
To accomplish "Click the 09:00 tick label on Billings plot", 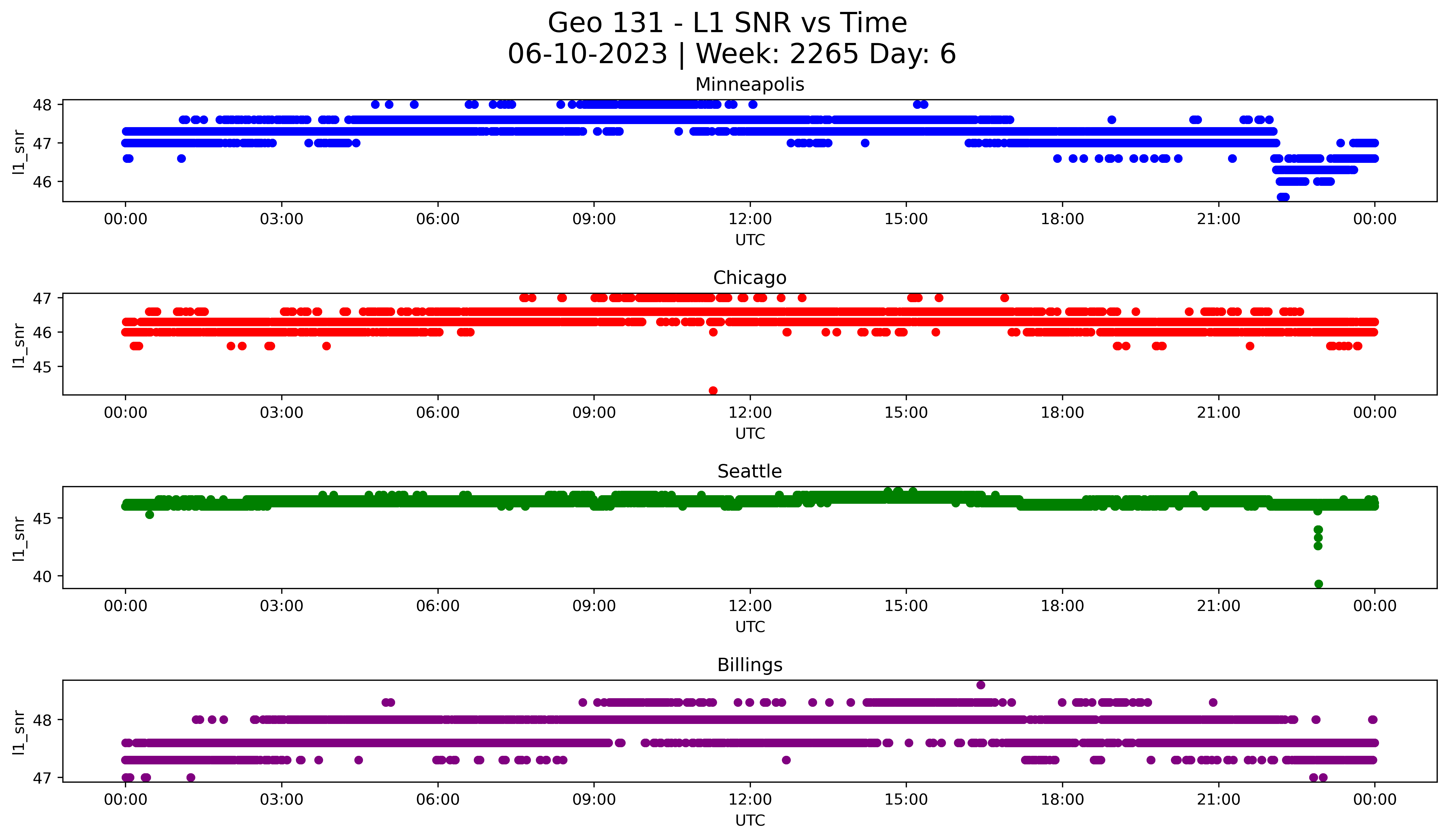I will pos(594,800).
